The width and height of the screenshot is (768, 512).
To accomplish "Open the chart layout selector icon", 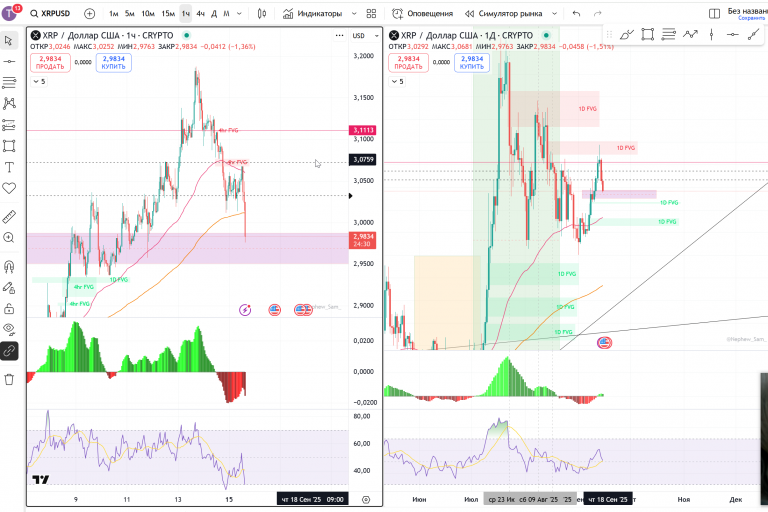I will pyautogui.click(x=715, y=14).
